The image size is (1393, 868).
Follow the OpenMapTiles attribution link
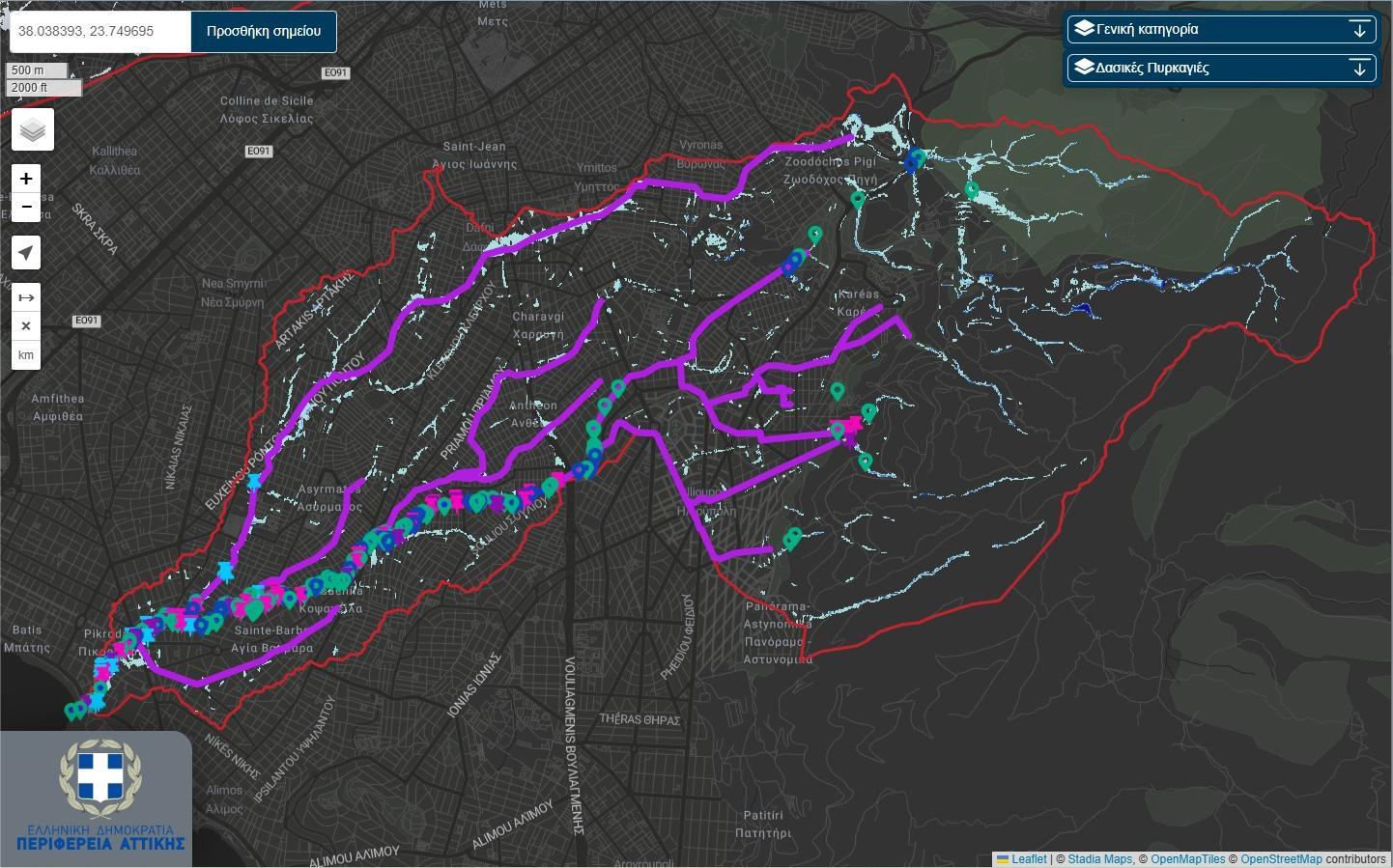coord(1187,859)
